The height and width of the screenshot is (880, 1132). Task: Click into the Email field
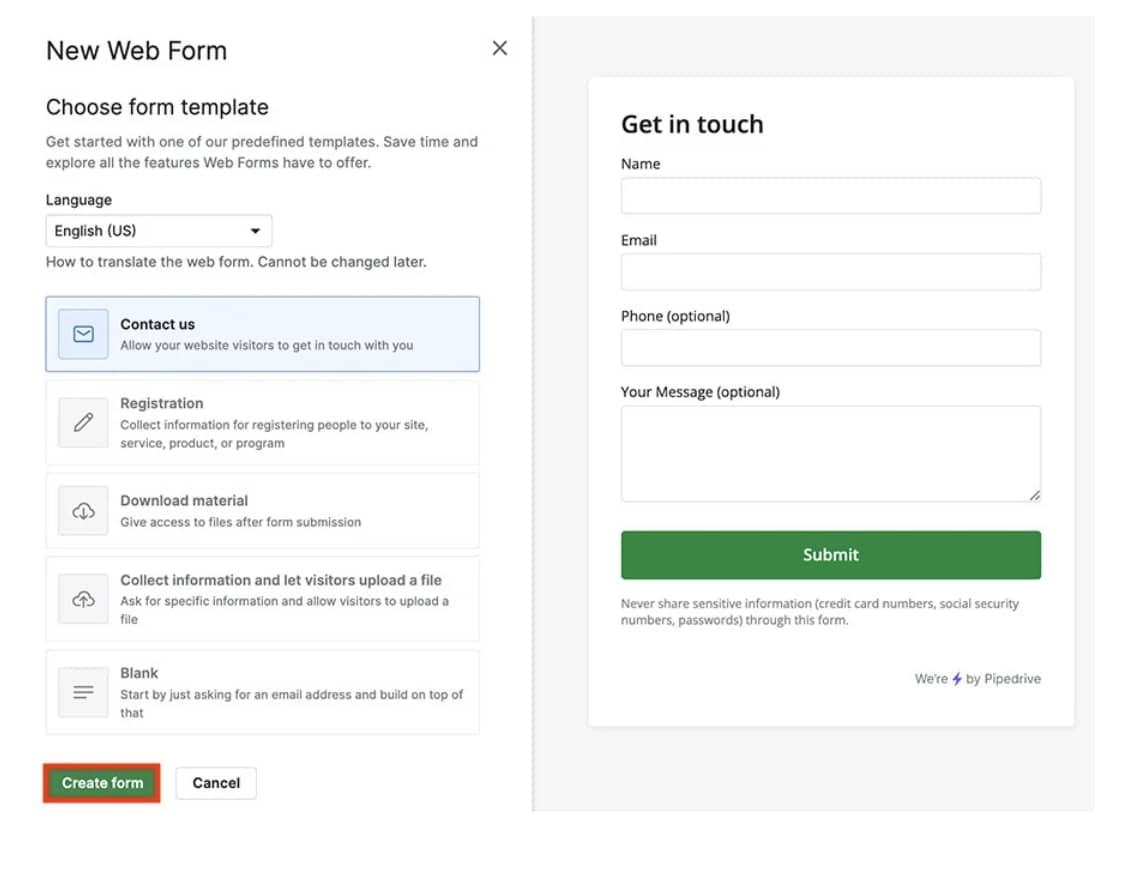pyautogui.click(x=830, y=272)
